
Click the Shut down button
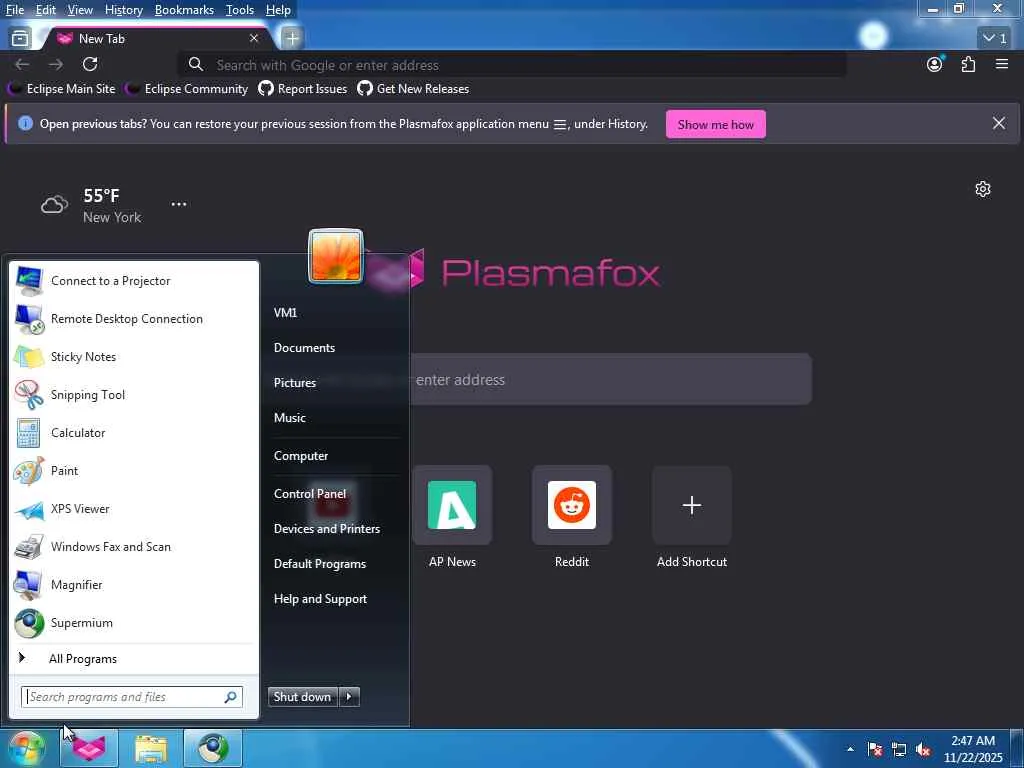303,697
